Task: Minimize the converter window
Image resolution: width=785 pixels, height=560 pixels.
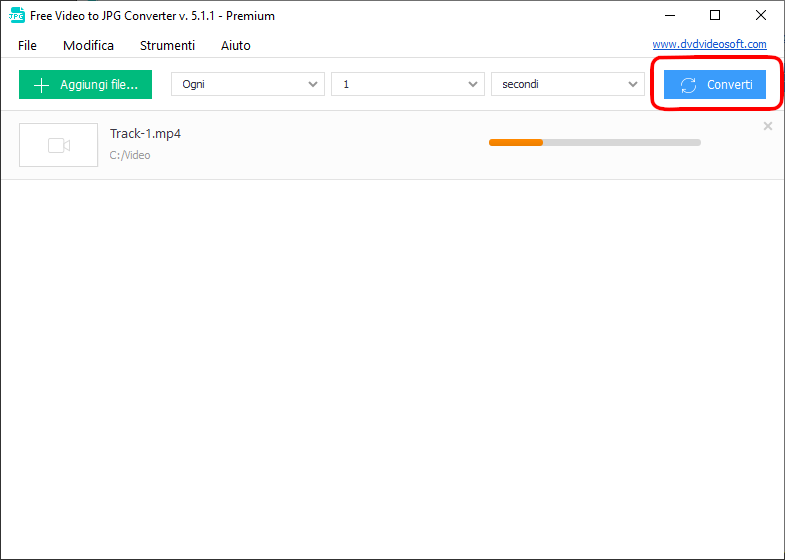Action: coord(670,16)
